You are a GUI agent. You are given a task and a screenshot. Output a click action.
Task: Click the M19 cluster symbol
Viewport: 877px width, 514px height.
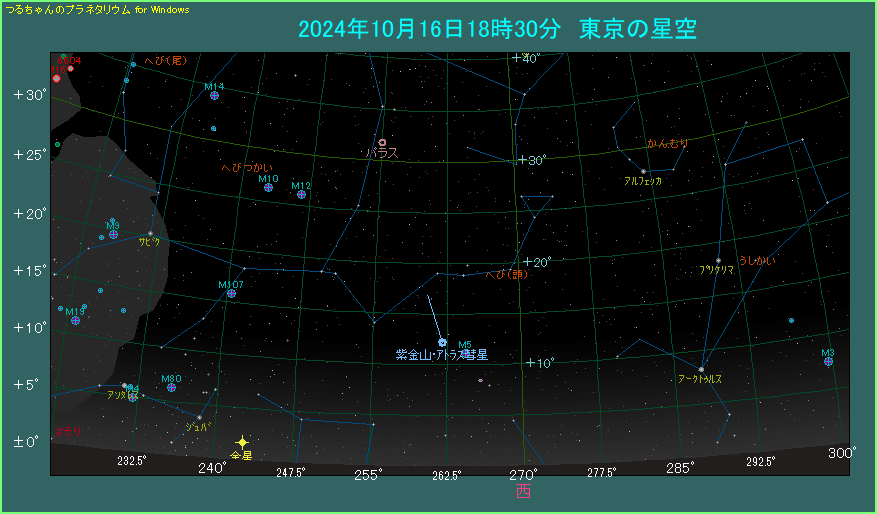(75, 320)
